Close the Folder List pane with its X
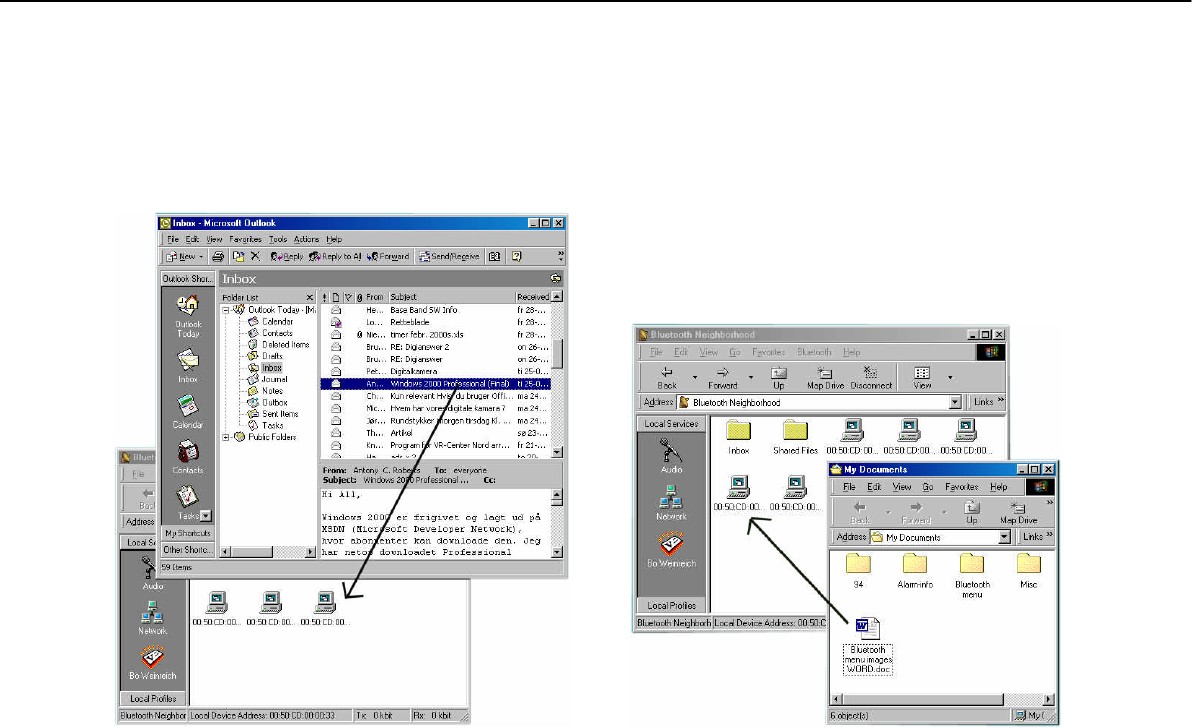 click(309, 297)
